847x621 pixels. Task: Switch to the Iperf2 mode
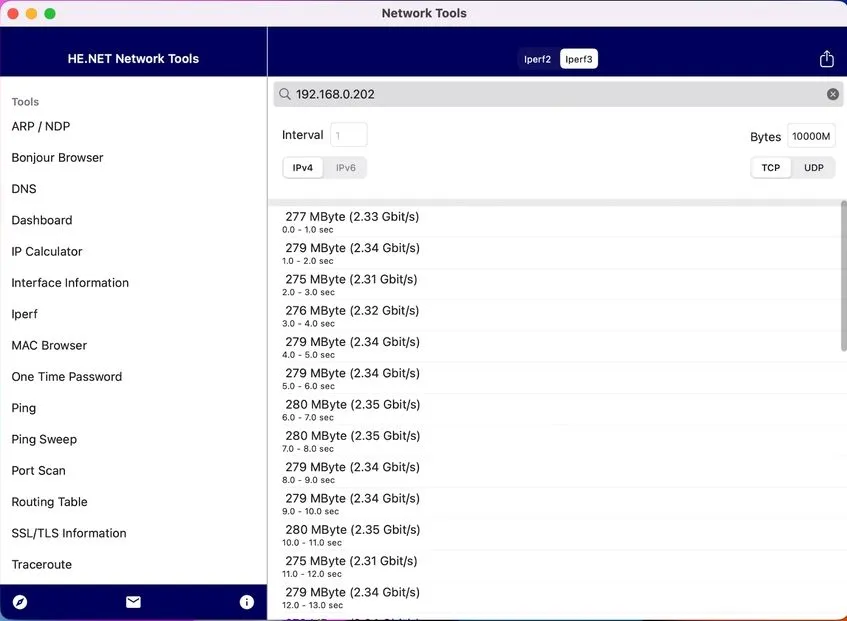[538, 59]
